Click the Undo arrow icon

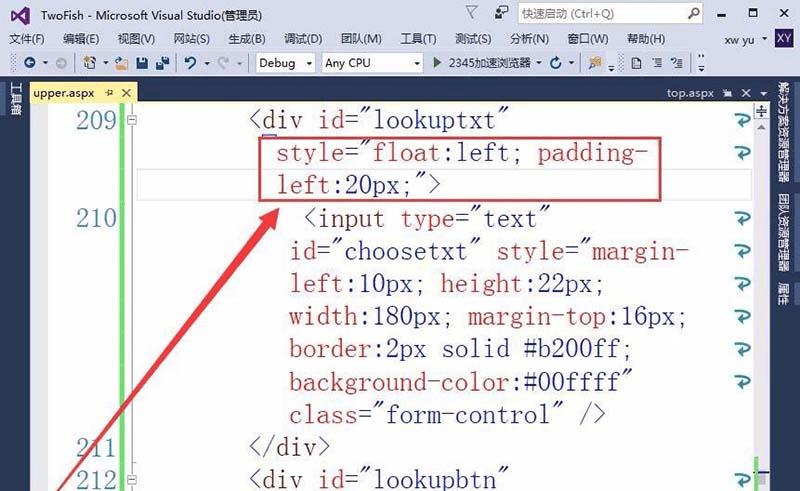coord(190,63)
